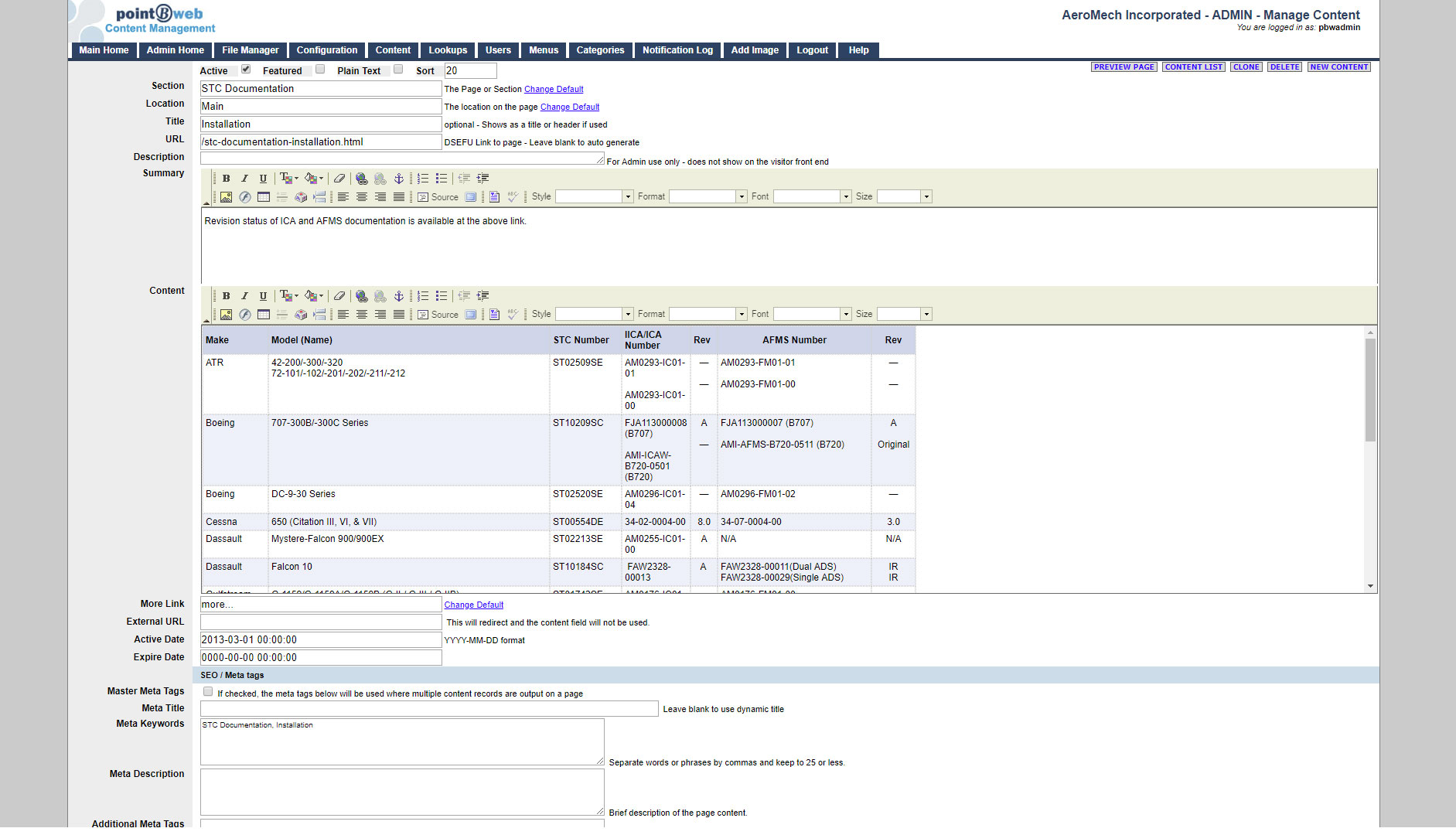1456x835 pixels.
Task: Click Change Default link next to Section
Action: [554, 90]
